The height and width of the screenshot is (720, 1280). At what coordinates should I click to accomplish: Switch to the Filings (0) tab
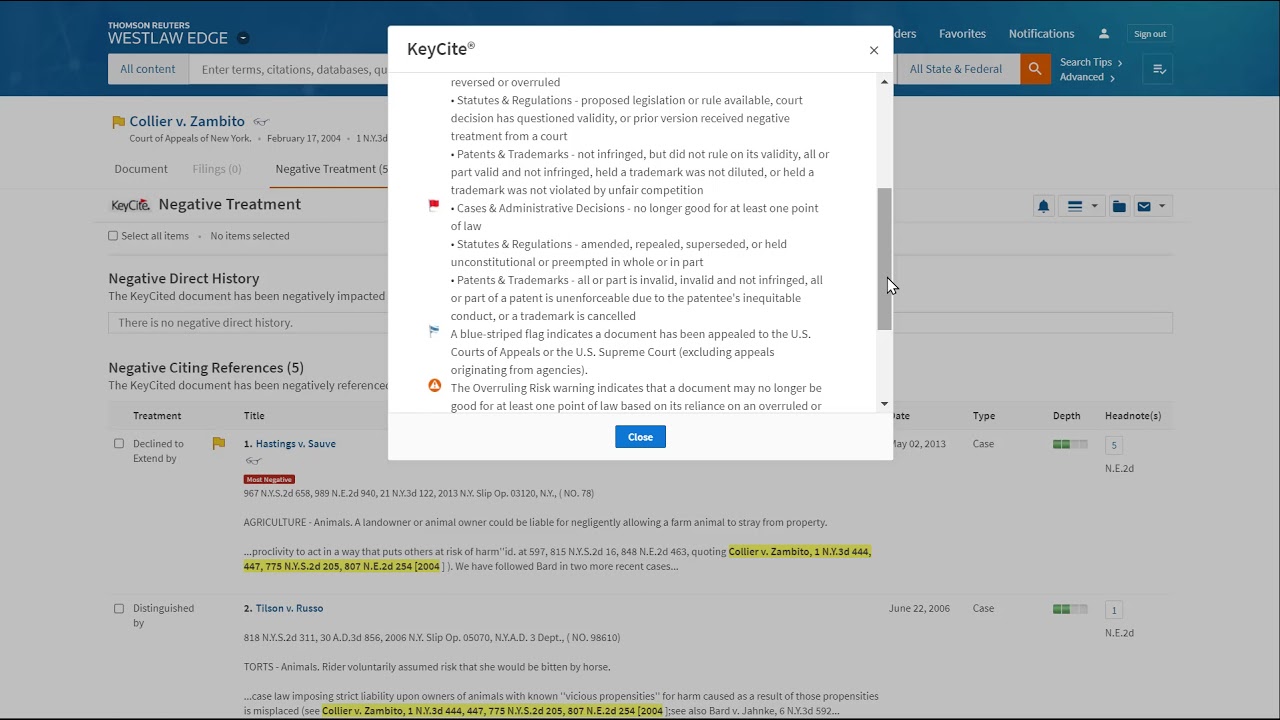click(x=217, y=169)
